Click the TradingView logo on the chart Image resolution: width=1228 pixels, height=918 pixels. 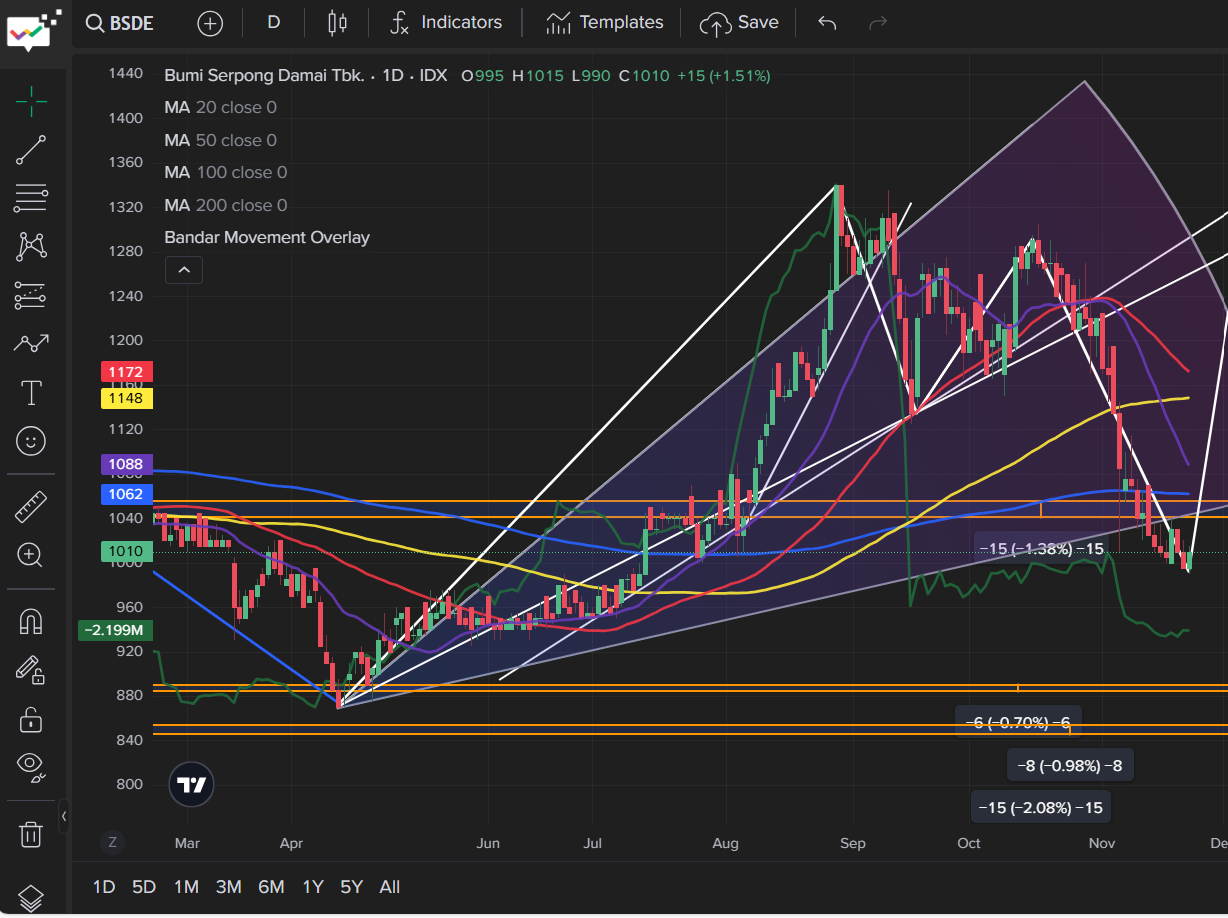pos(190,784)
